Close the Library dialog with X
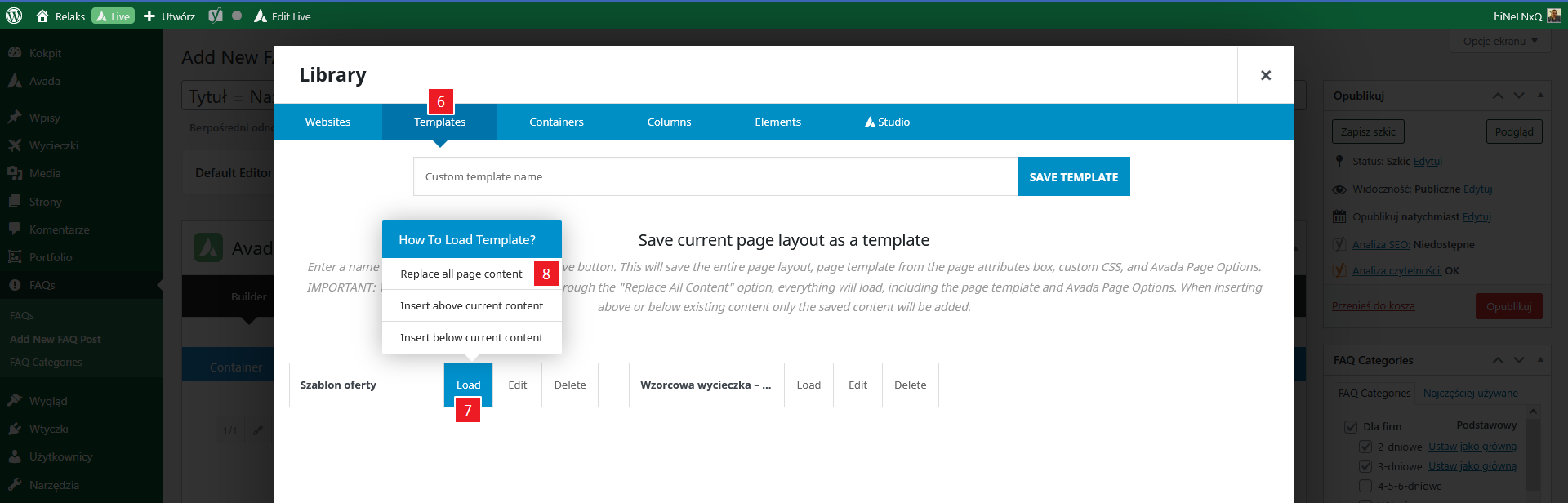This screenshot has height=503, width=1568. click(1266, 75)
